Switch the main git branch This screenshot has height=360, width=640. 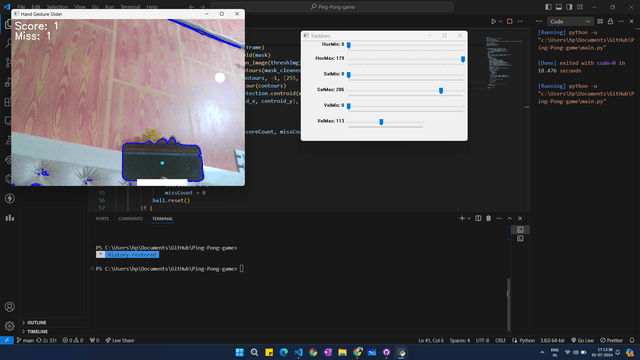pyautogui.click(x=25, y=340)
